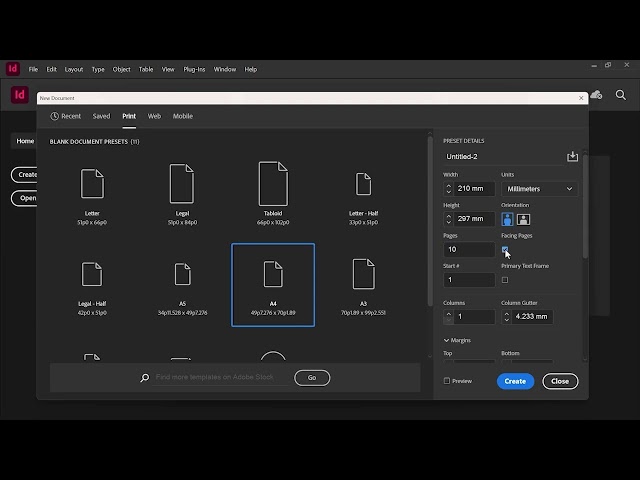Open the Object menu
This screenshot has height=480, width=640.
pos(122,69)
